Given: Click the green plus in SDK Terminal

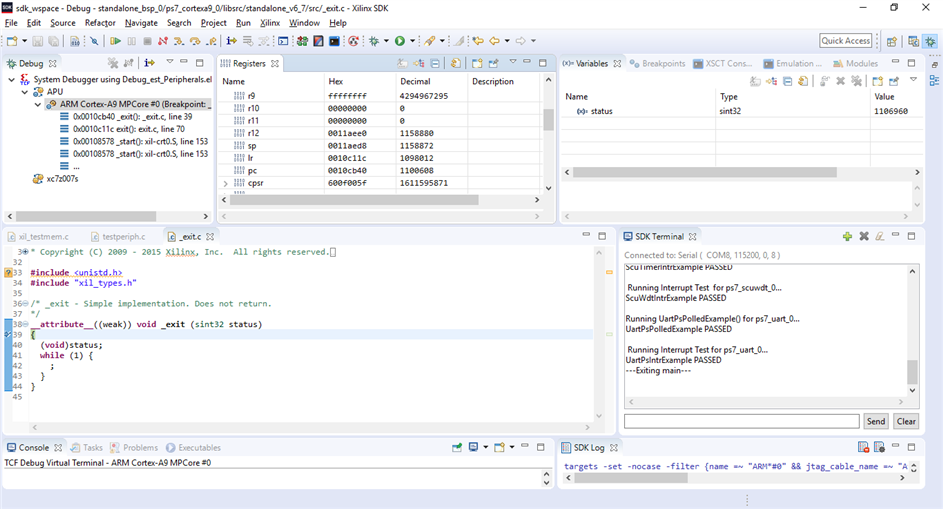Looking at the screenshot, I should tap(847, 236).
